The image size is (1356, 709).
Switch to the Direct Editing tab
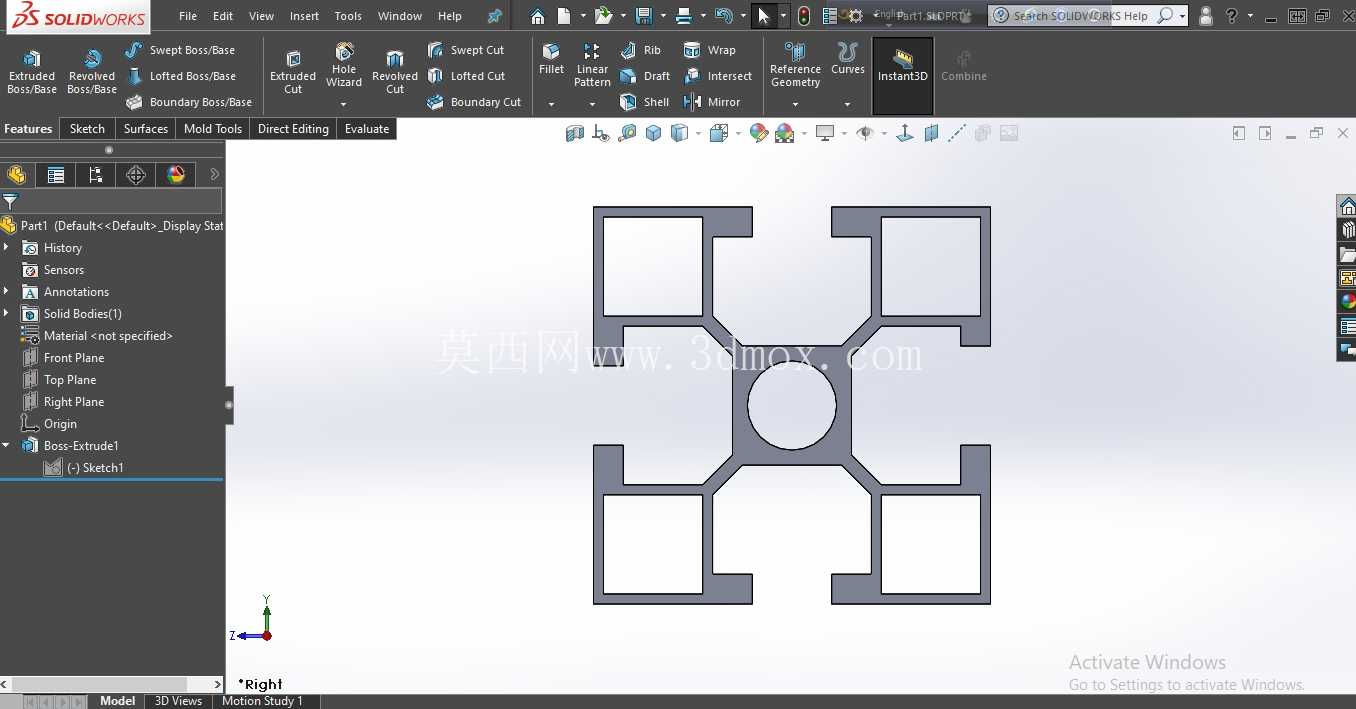[293, 129]
